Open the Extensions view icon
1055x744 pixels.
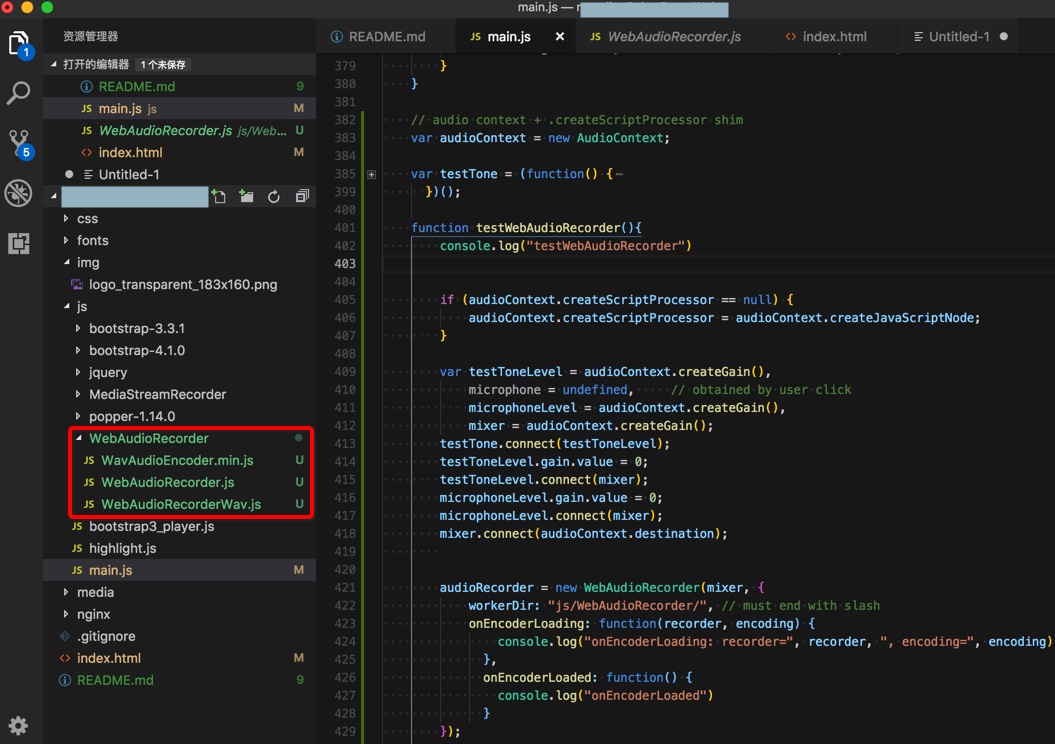tap(19, 243)
